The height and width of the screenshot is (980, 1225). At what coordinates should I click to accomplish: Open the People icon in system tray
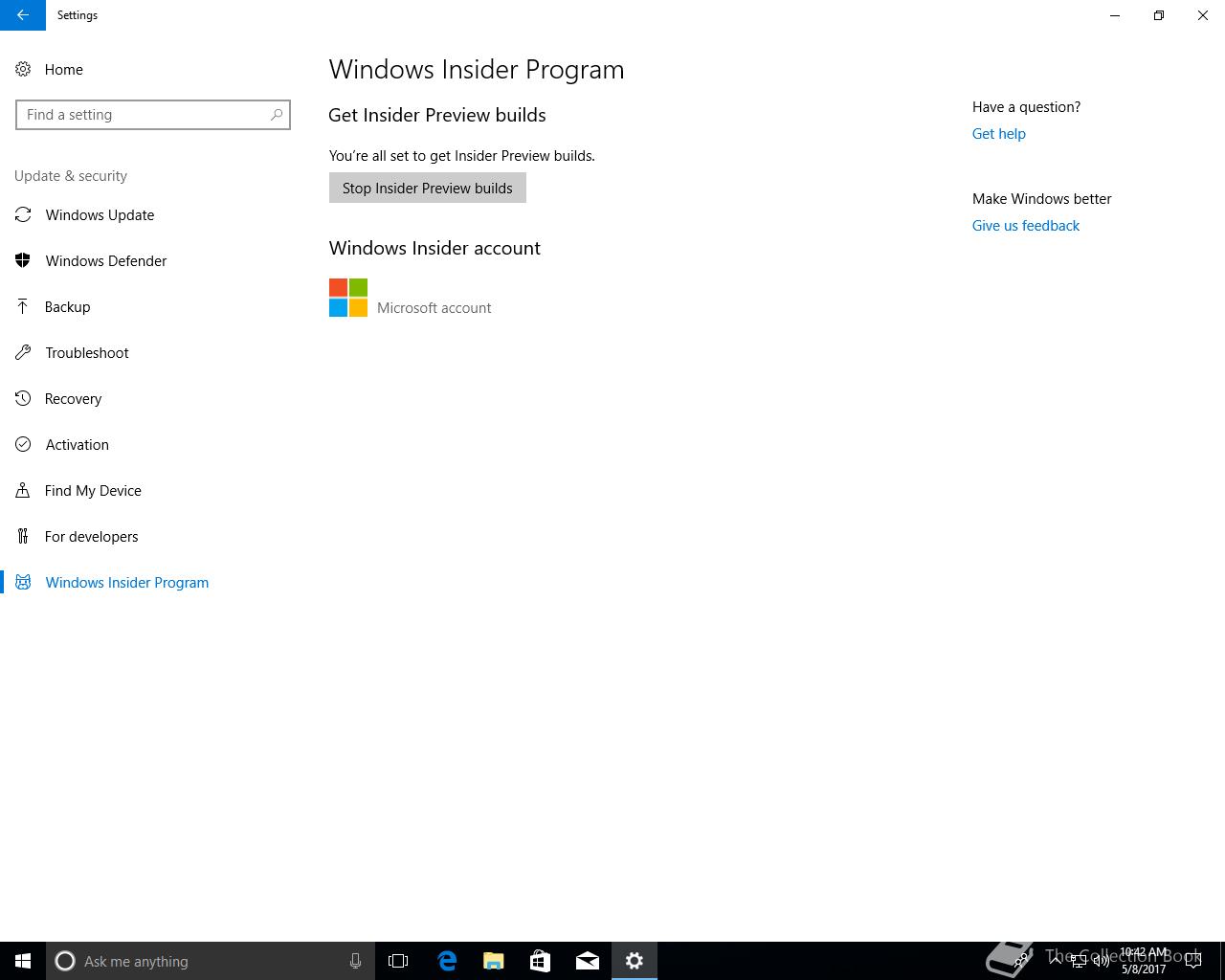pyautogui.click(x=1021, y=961)
